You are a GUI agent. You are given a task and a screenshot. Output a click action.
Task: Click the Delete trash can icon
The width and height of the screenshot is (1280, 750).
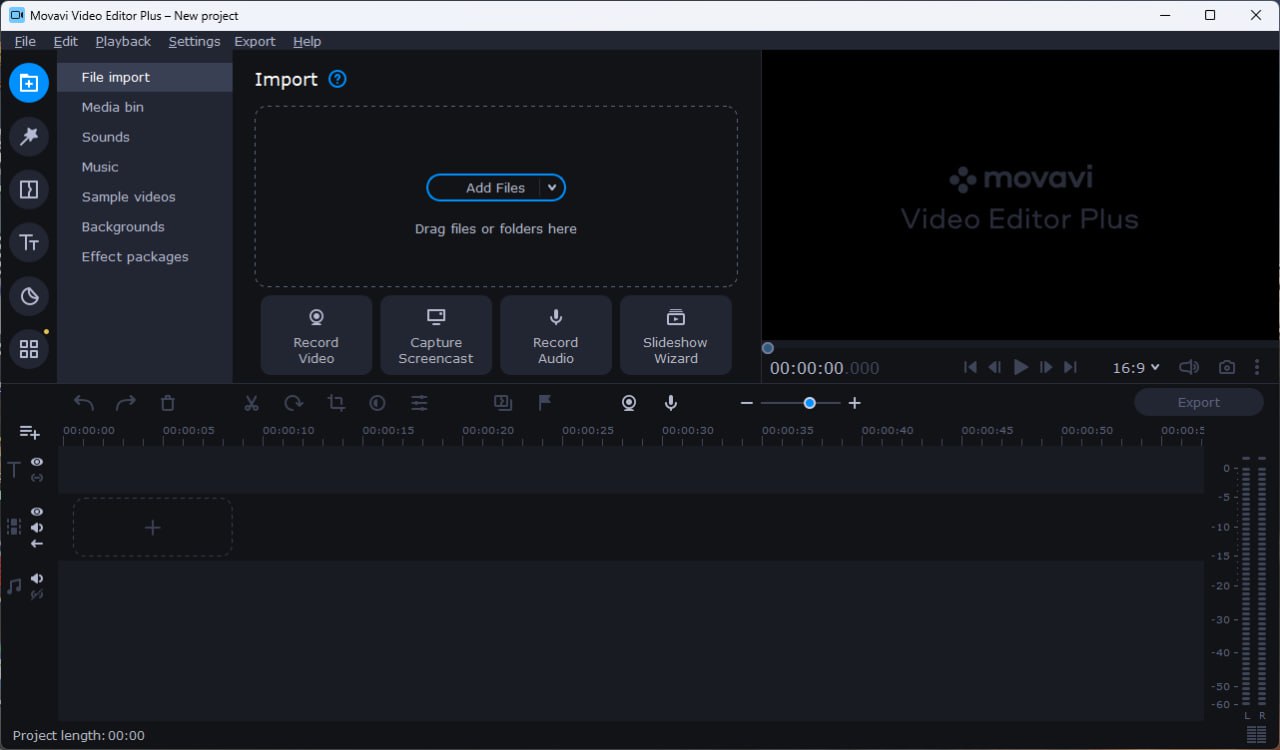tap(168, 403)
